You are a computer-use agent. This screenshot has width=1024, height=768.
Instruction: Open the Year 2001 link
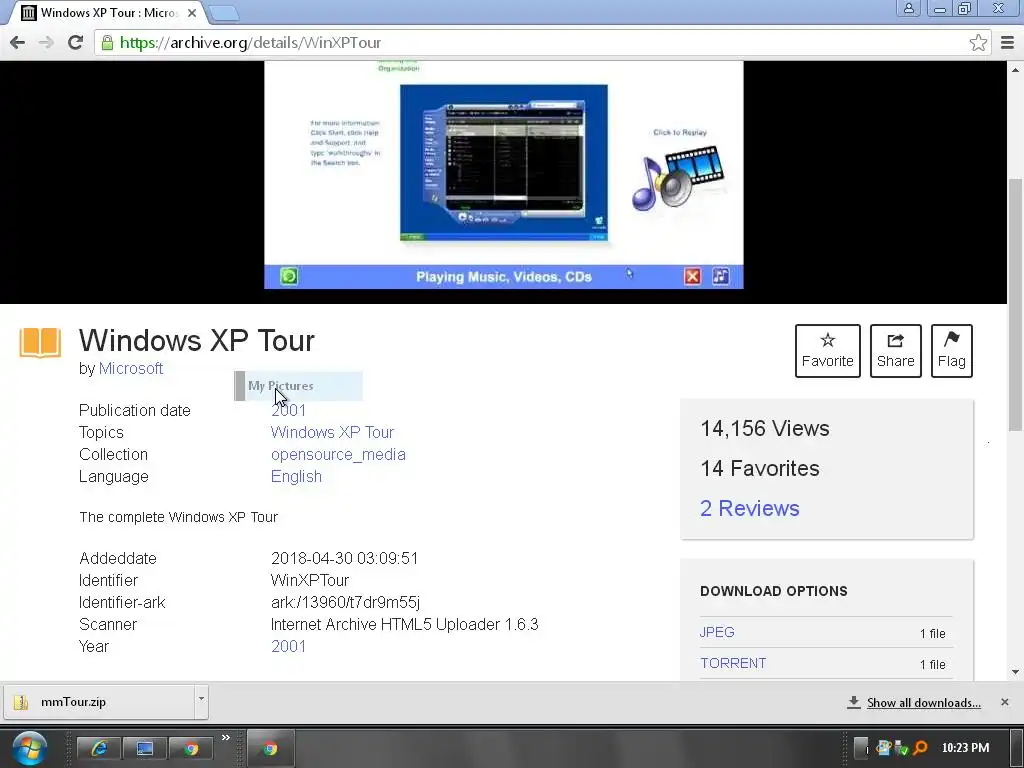click(x=288, y=646)
